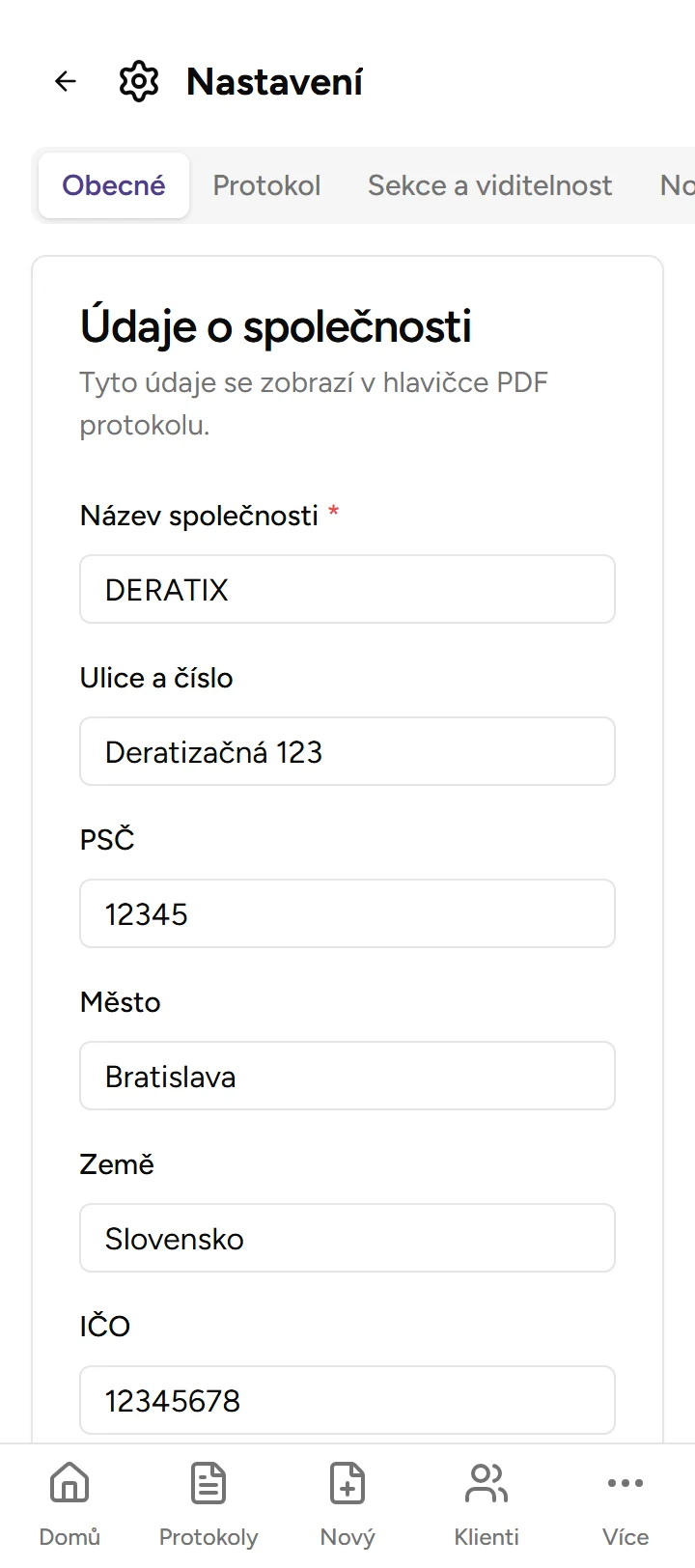695x1568 pixels.
Task: Tap the back arrow to leave Nastavení
Action: tap(64, 81)
